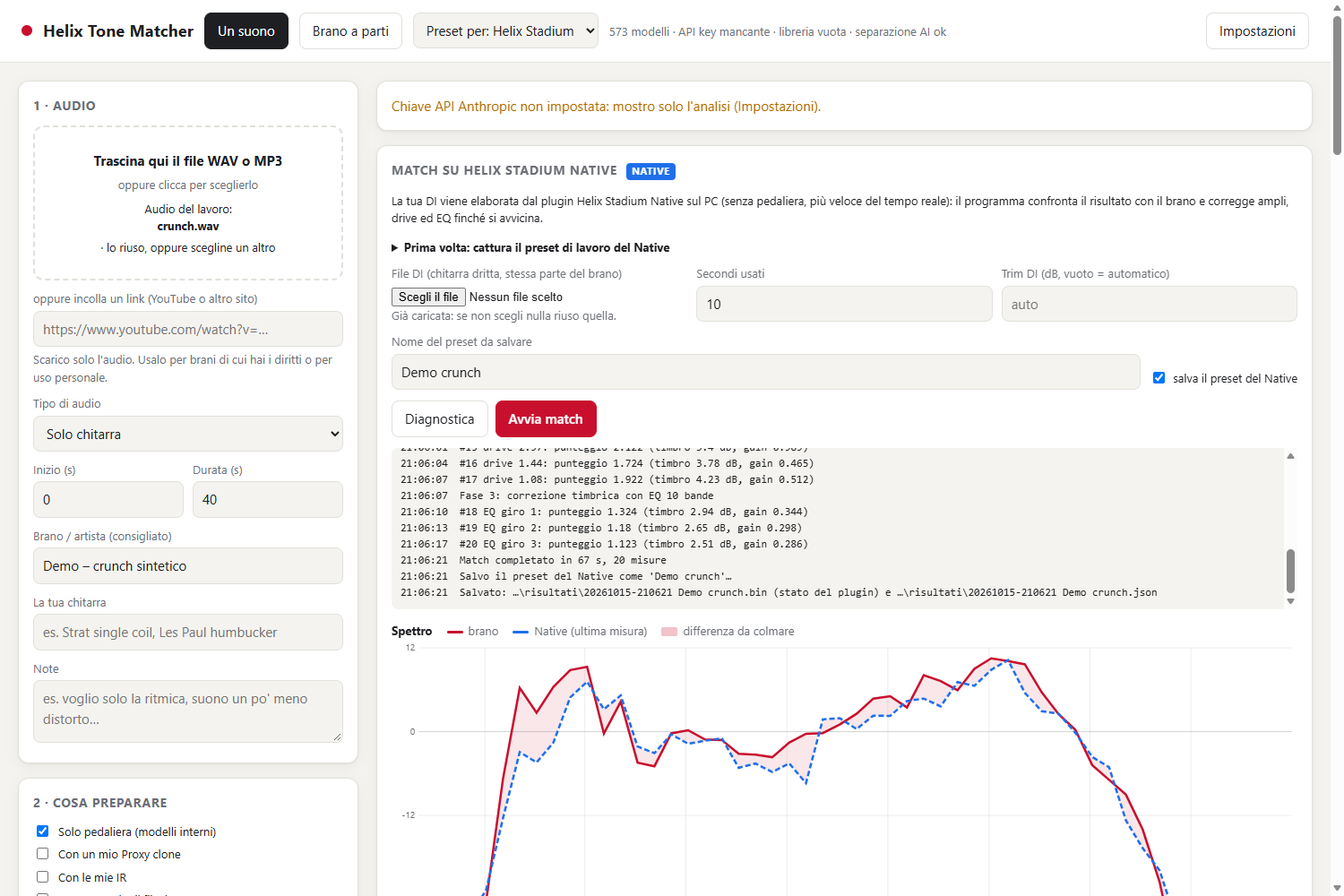Click the red dot Helix Tone Matcher logo

(x=27, y=30)
